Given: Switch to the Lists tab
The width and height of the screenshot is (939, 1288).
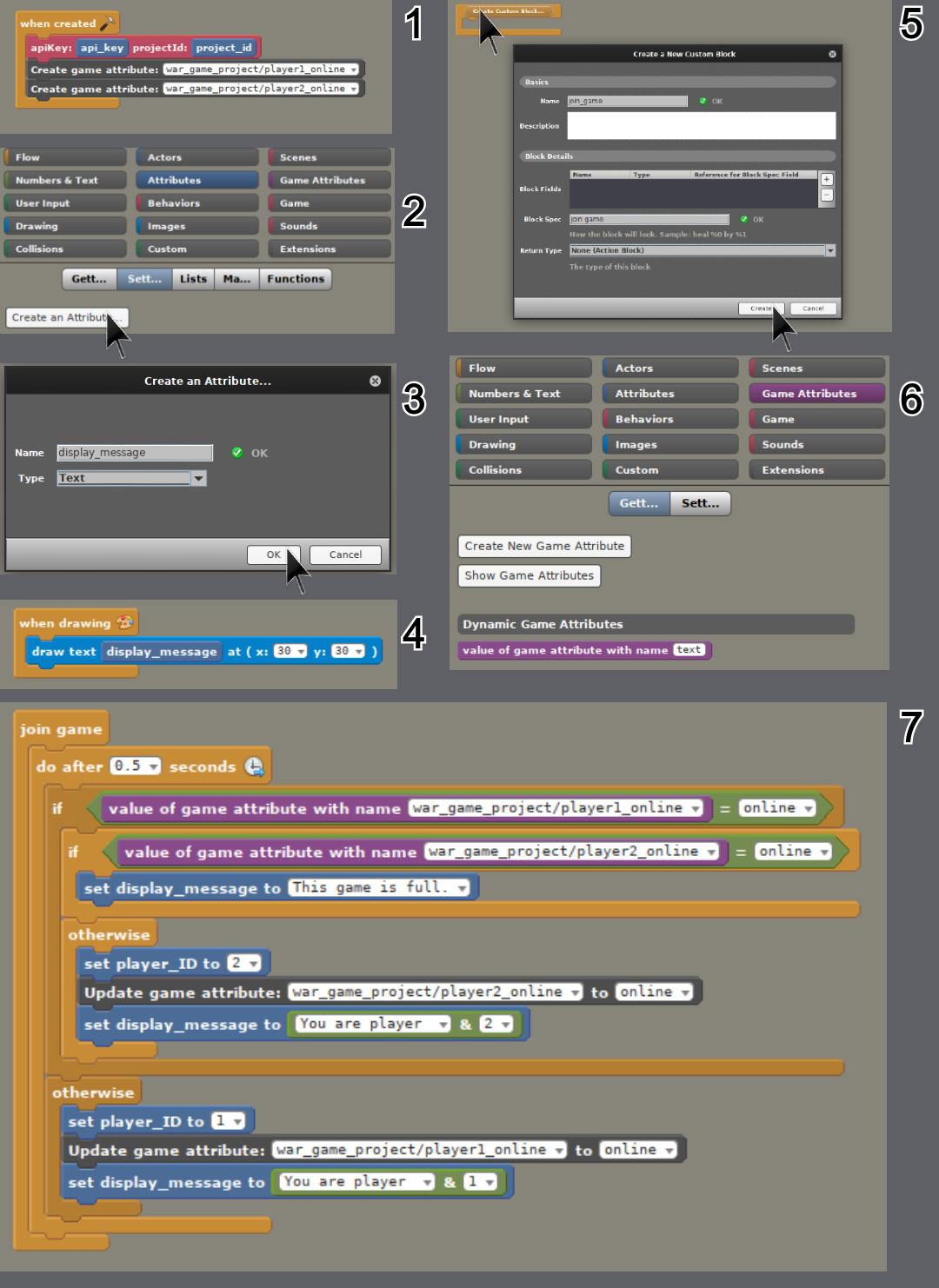Looking at the screenshot, I should (x=192, y=278).
